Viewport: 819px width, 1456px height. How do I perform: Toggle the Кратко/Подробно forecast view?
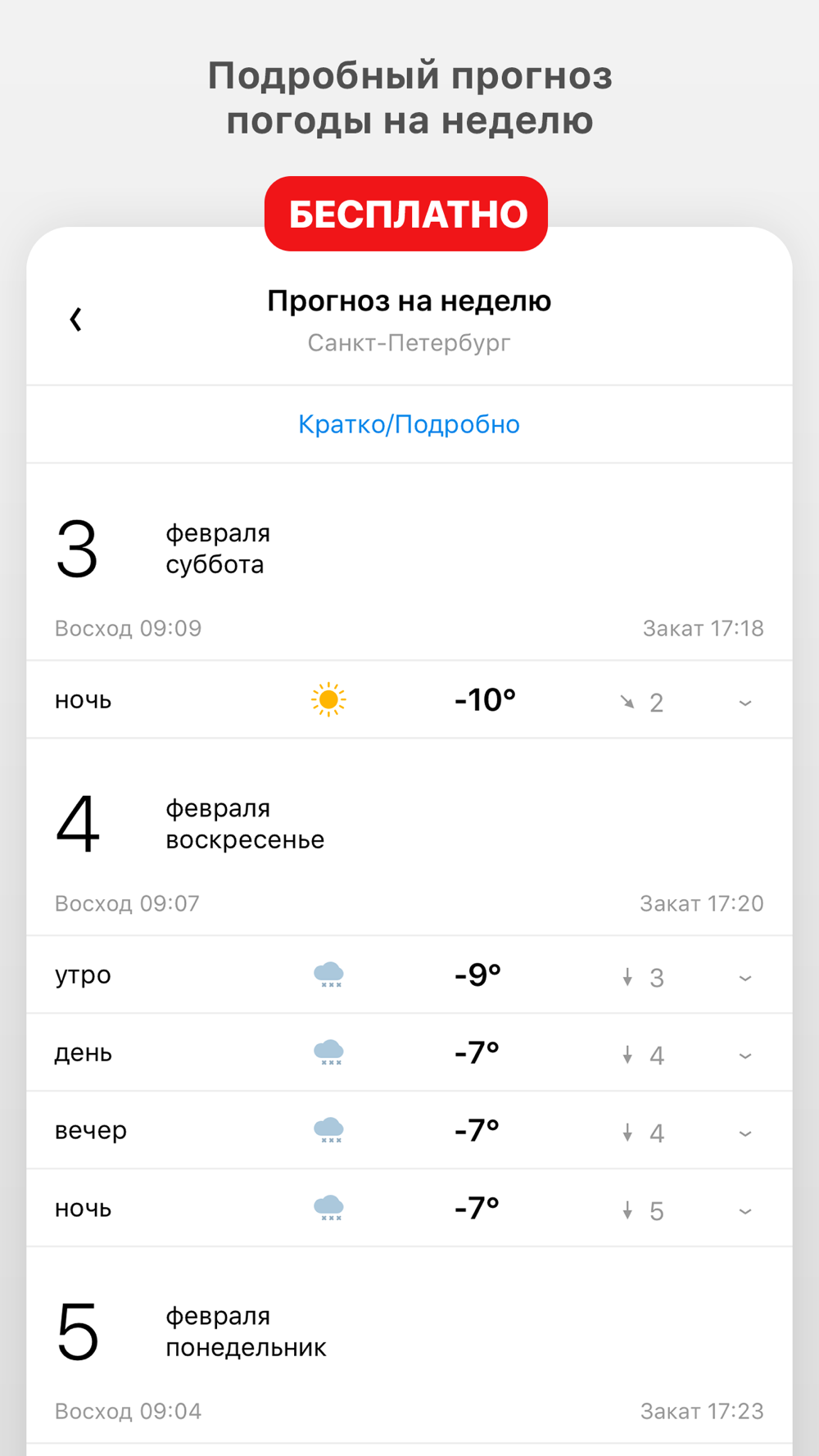click(x=409, y=424)
